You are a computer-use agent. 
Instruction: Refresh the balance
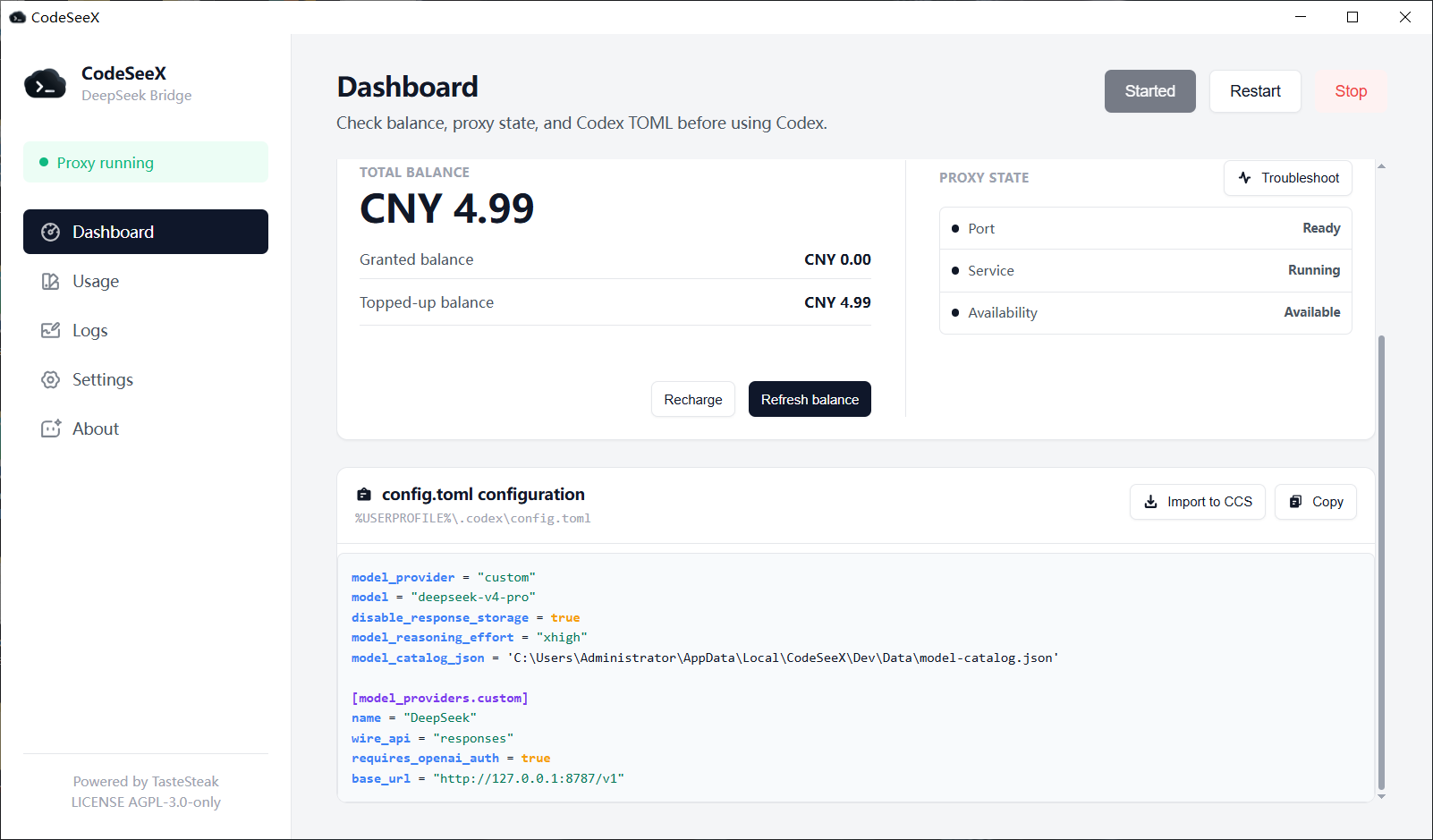(x=810, y=399)
